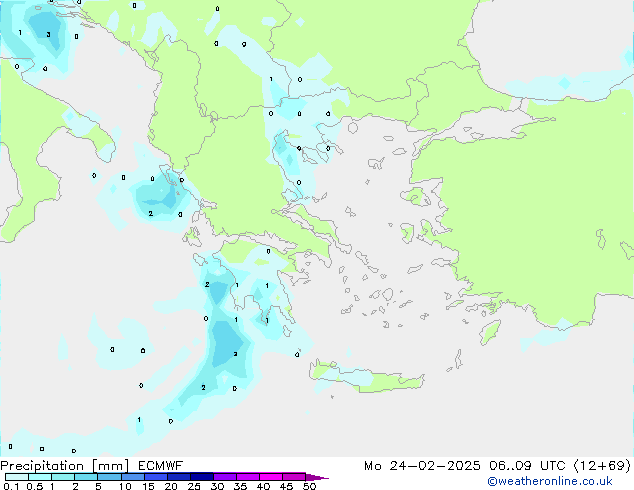Choose the 25–30 mm navy legend swatch

[202, 477]
